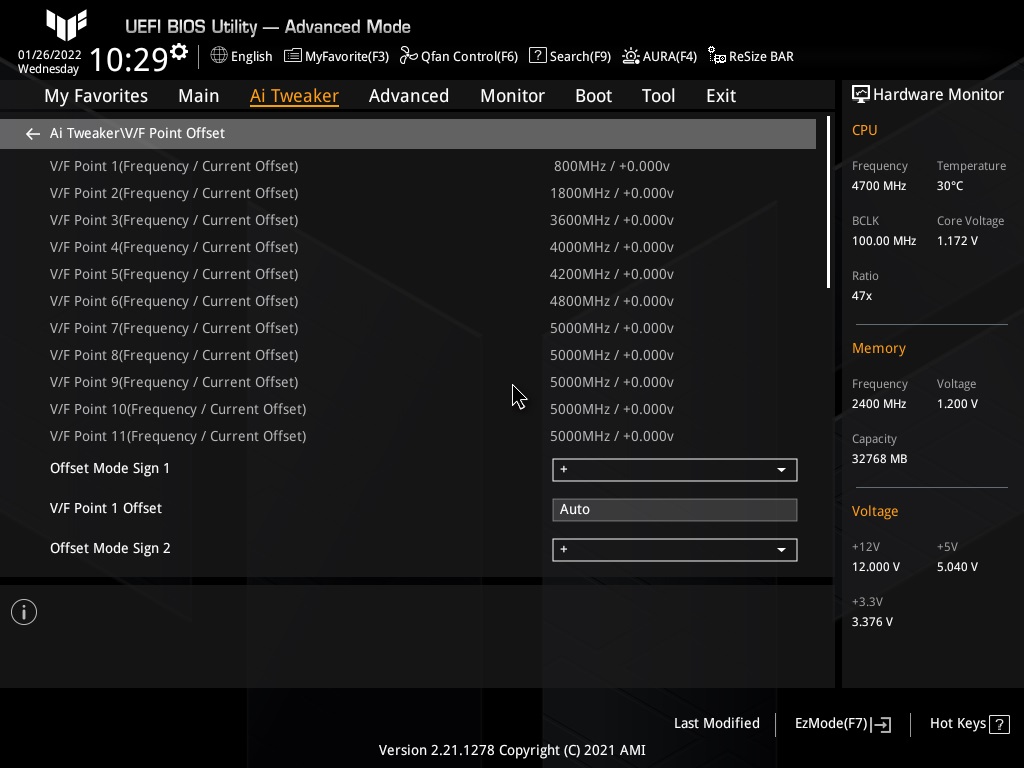
Task: Click the back arrow to Ai Tweaker
Action: click(x=33, y=134)
